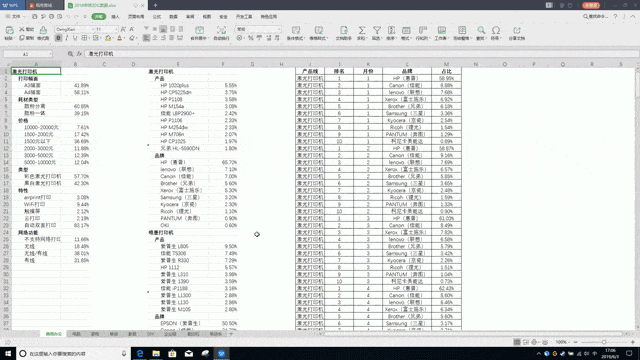Click the AutoSum sigma icon

click(x=362, y=30)
